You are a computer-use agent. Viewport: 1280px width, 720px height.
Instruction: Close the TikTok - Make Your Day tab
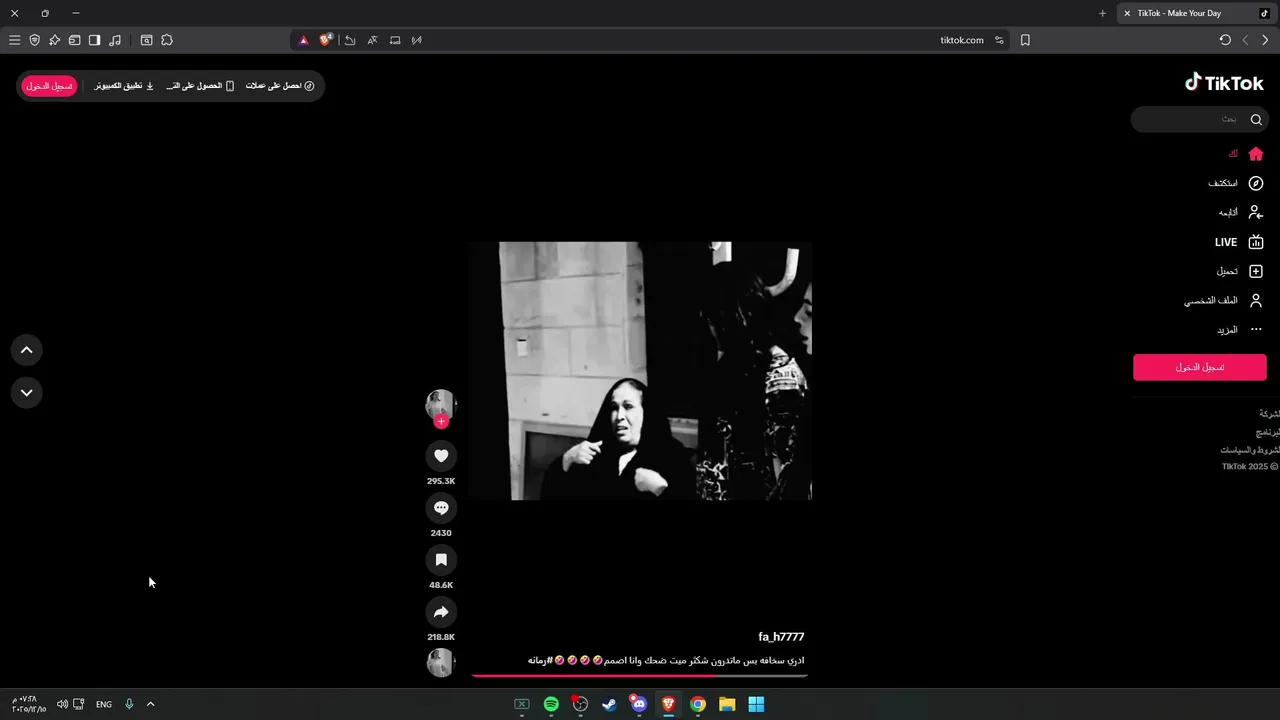[1127, 13]
